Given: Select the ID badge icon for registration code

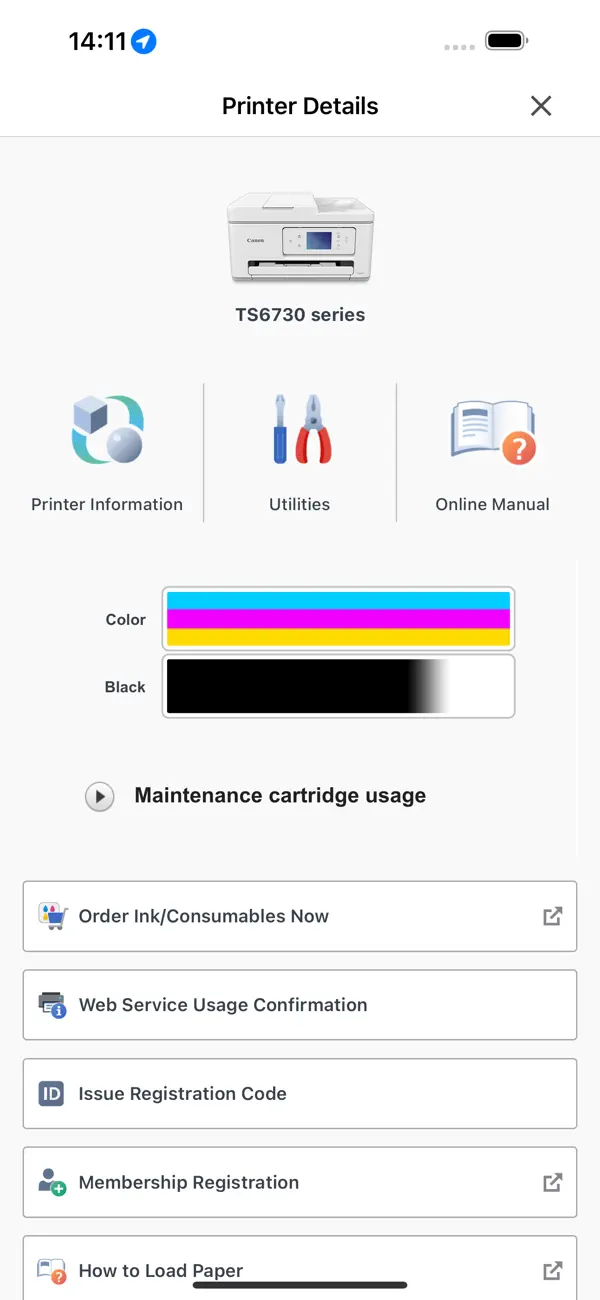Looking at the screenshot, I should click(x=52, y=1093).
